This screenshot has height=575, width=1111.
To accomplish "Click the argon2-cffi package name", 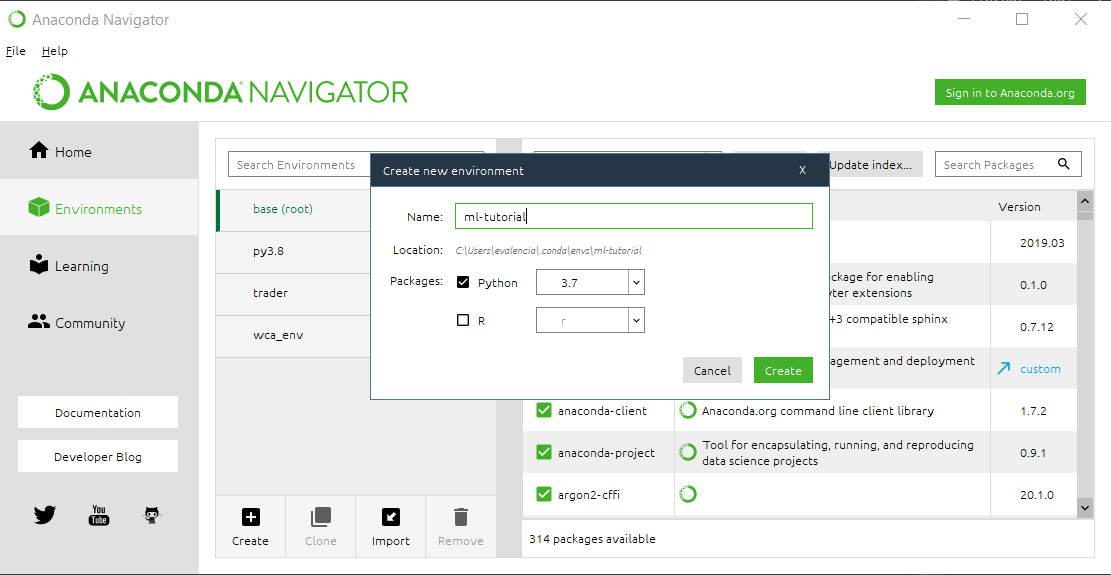I will pyautogui.click(x=588, y=494).
